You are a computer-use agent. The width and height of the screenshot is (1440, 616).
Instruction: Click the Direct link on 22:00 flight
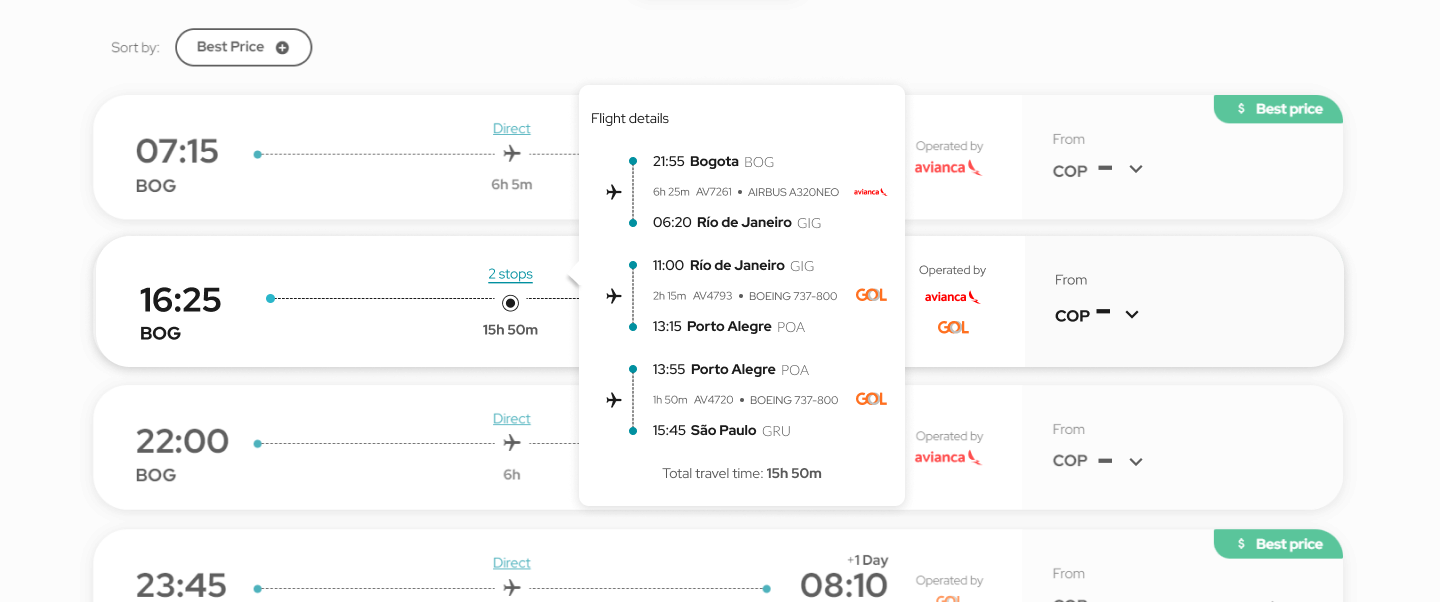coord(511,418)
